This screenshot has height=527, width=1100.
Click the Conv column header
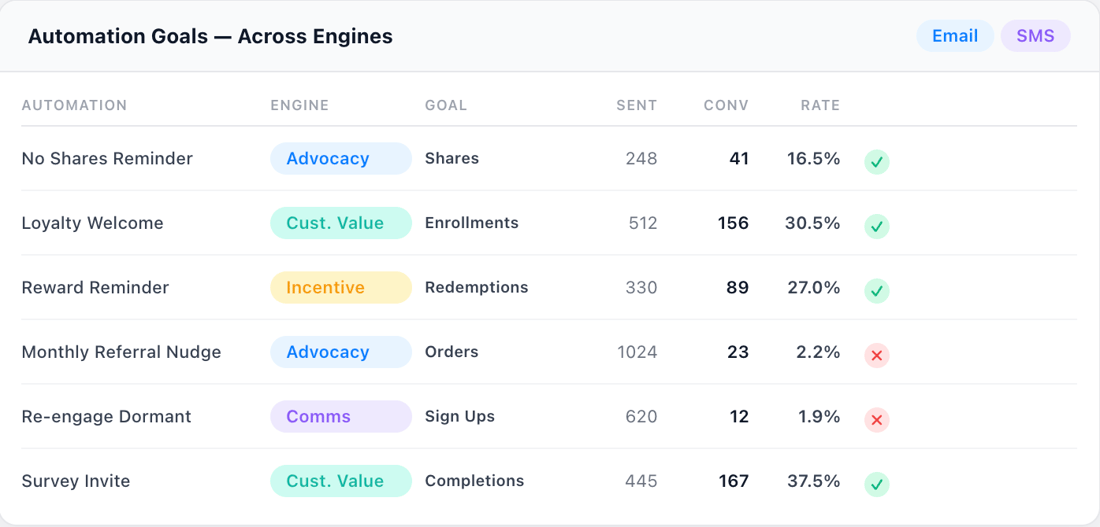(x=726, y=105)
